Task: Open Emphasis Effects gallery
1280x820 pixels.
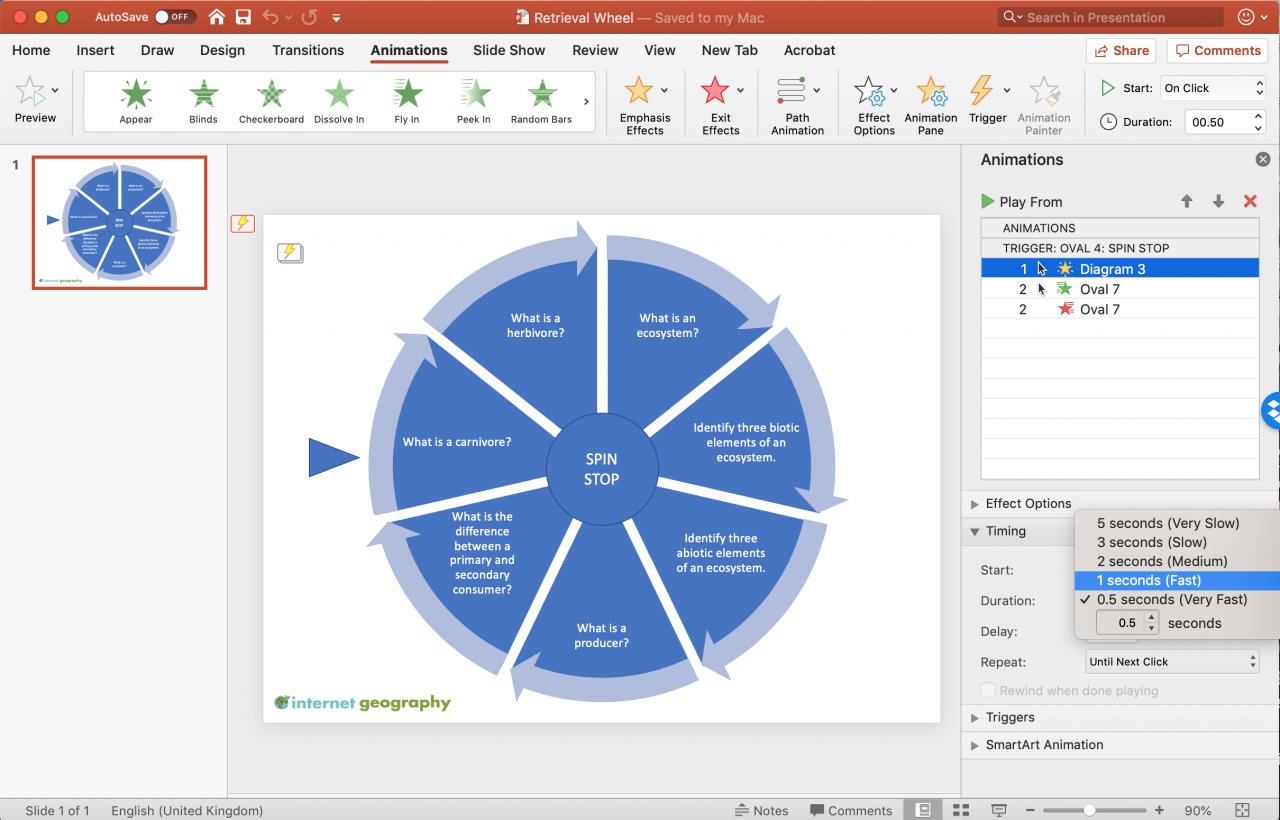Action: (x=644, y=100)
